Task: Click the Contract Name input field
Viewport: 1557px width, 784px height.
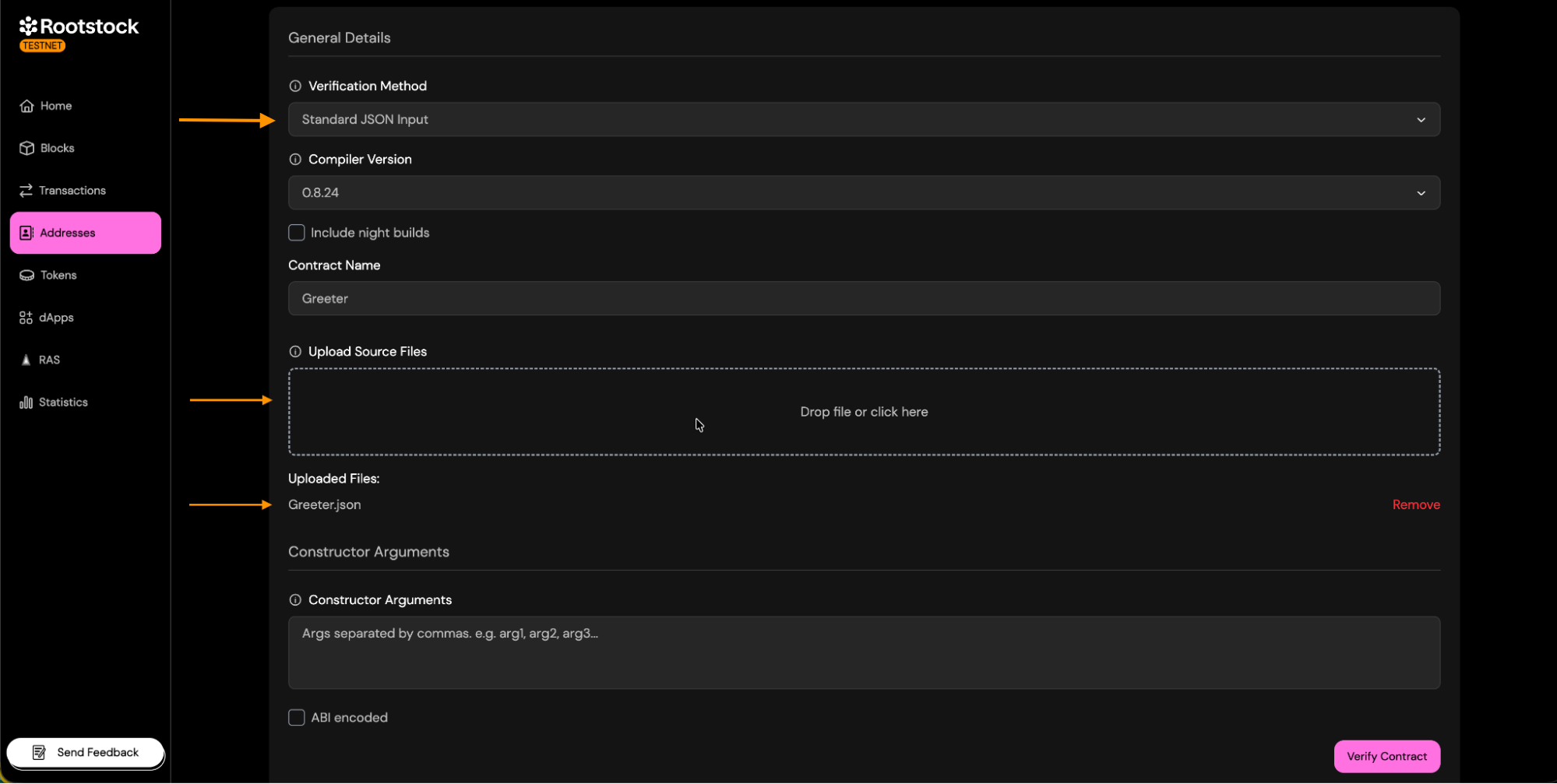Action: 863,299
